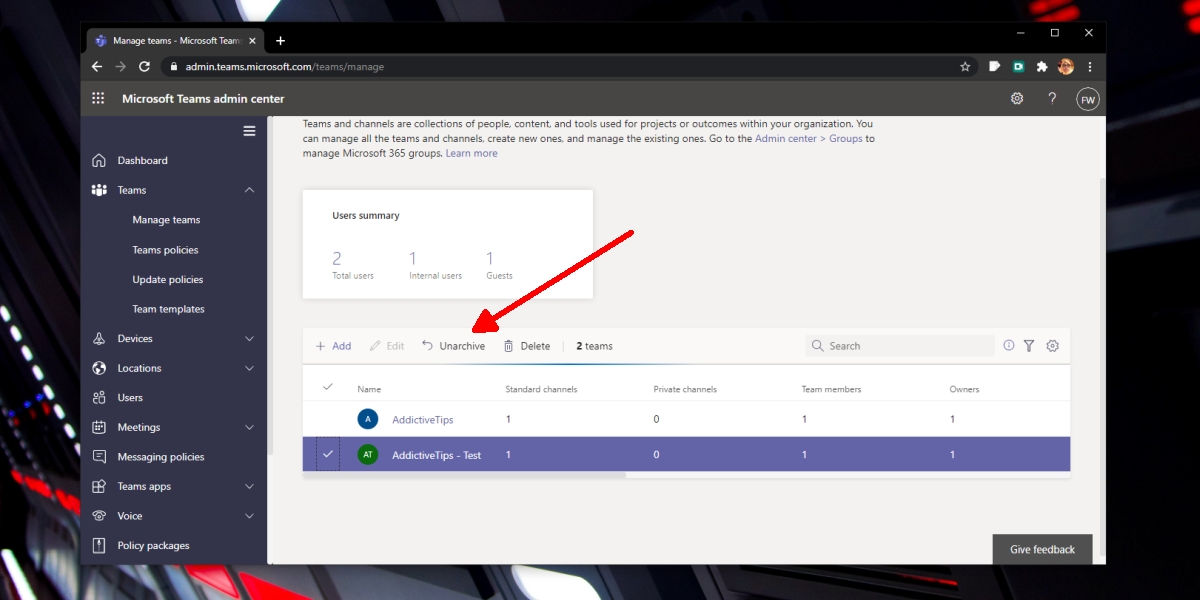Open the Admin center > Groups link
This screenshot has width=1200, height=600.
click(809, 139)
